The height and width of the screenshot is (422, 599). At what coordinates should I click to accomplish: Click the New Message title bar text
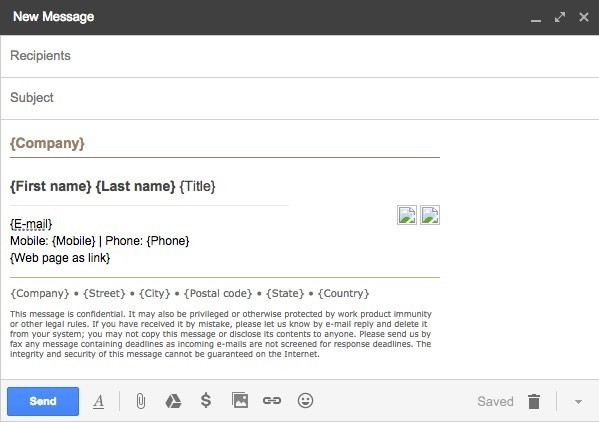coord(53,17)
